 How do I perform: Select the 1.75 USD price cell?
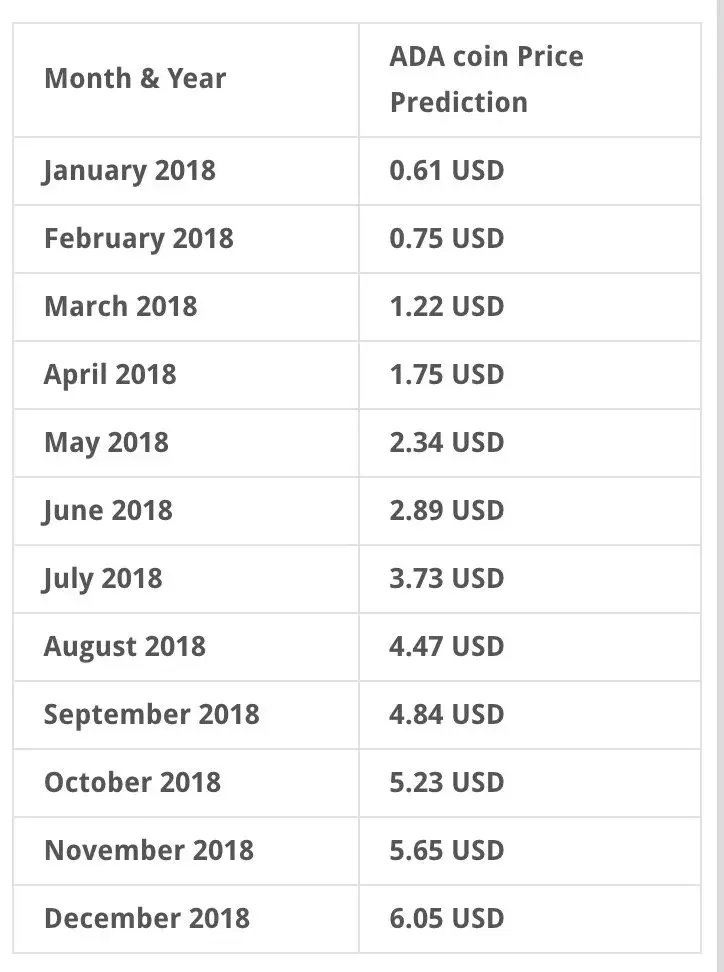coord(447,374)
